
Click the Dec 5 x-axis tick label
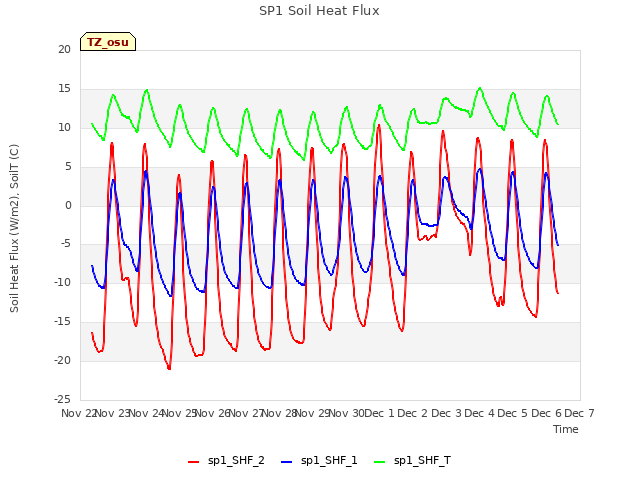point(512,413)
